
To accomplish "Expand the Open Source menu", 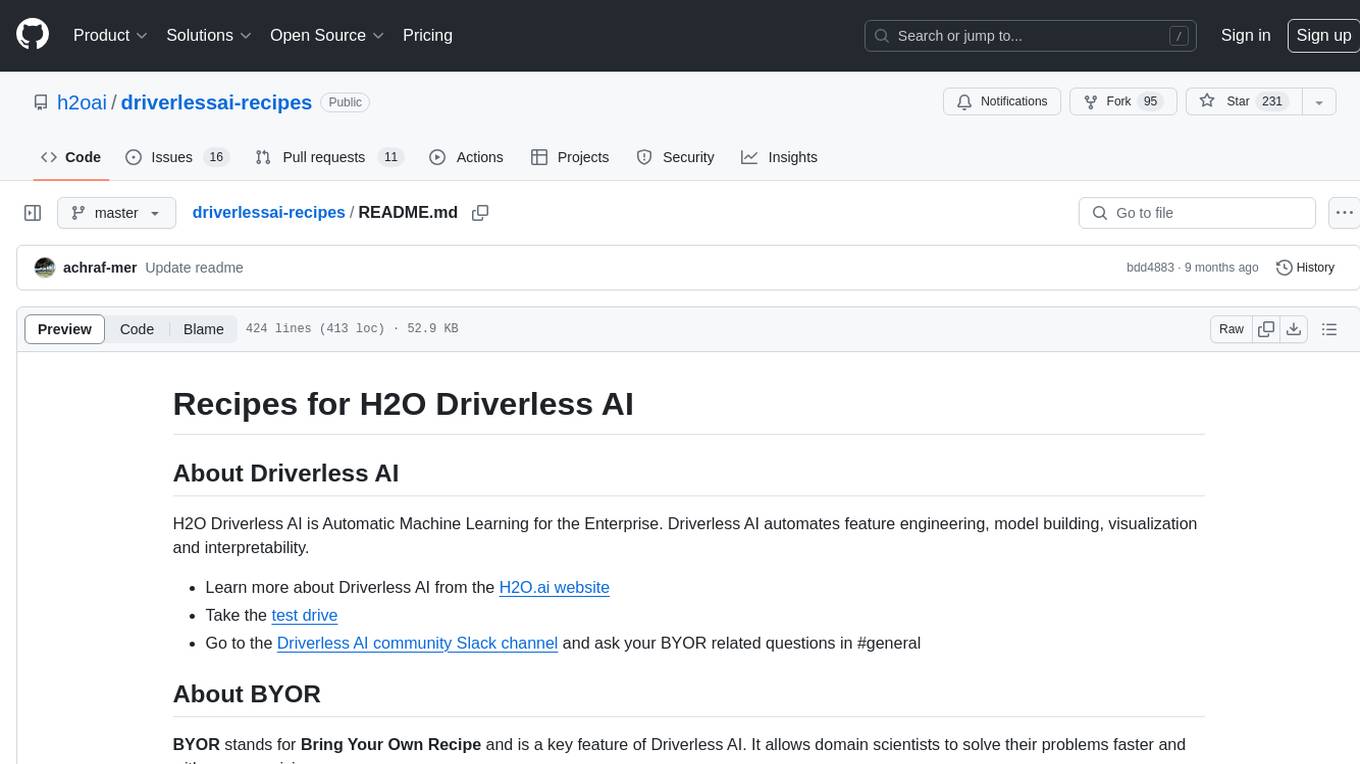I will [327, 35].
